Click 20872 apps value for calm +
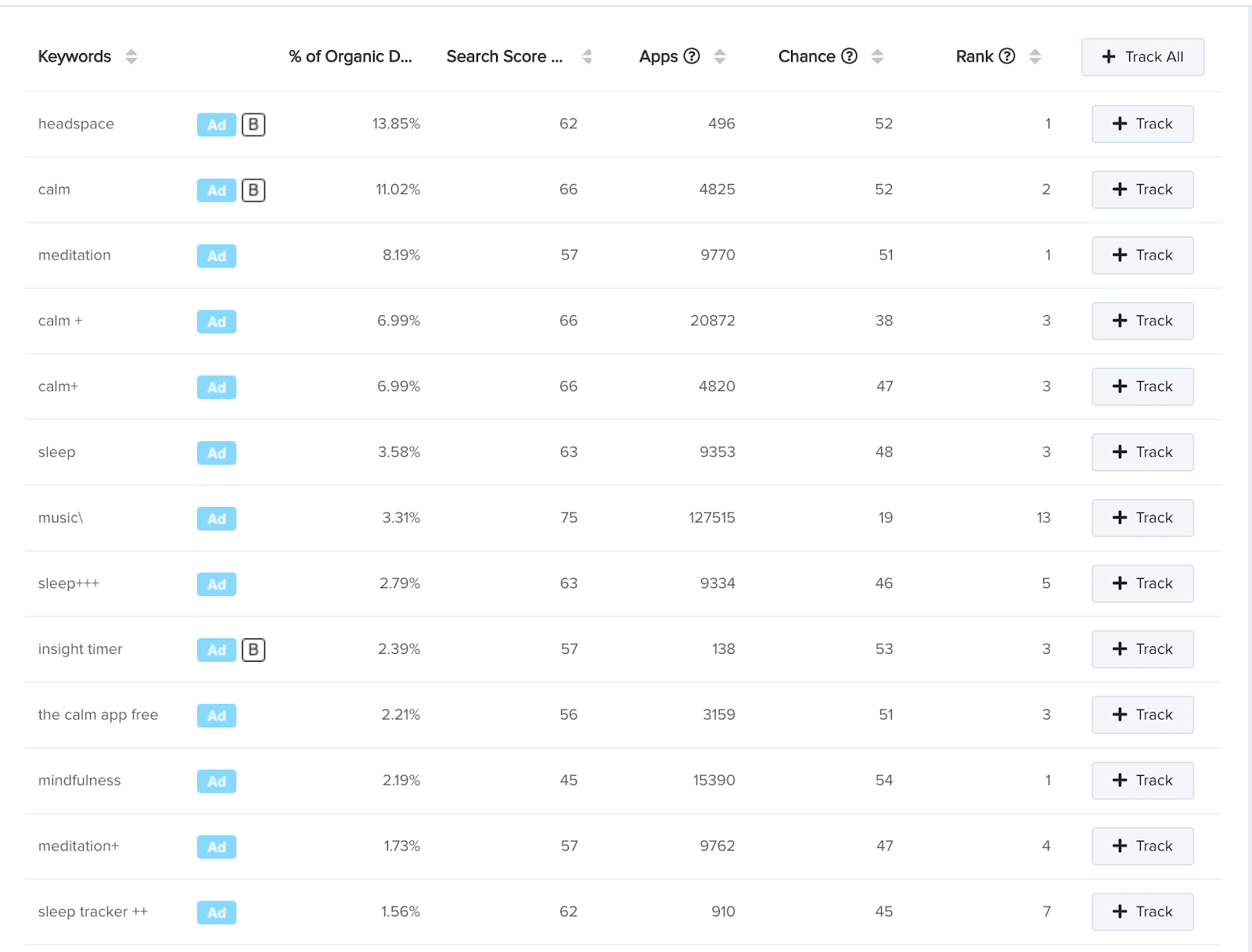This screenshot has height=952, width=1252. click(x=713, y=321)
